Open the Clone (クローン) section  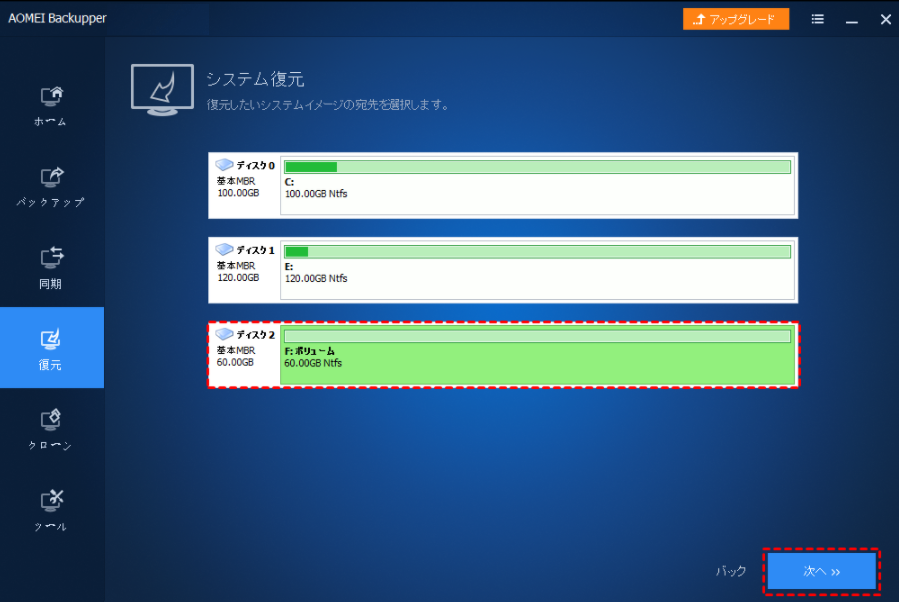(x=51, y=429)
